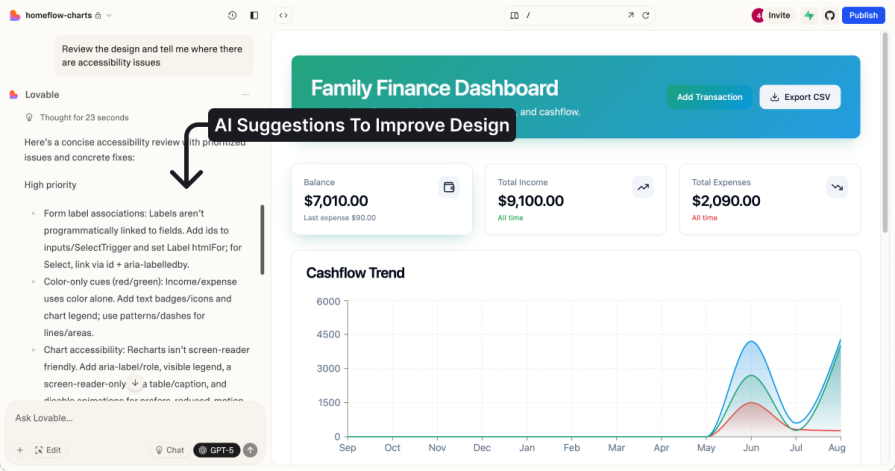Toggle Edit mode in the prompt box
The width and height of the screenshot is (895, 471).
47,450
